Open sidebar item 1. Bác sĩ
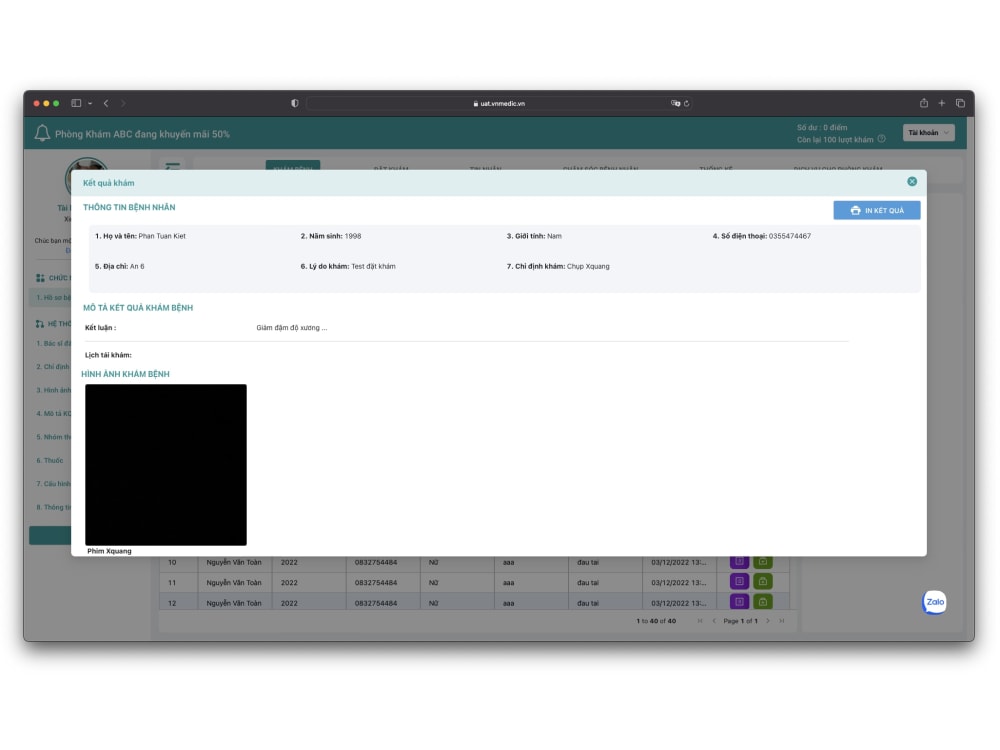The image size is (1000, 750). (53, 343)
